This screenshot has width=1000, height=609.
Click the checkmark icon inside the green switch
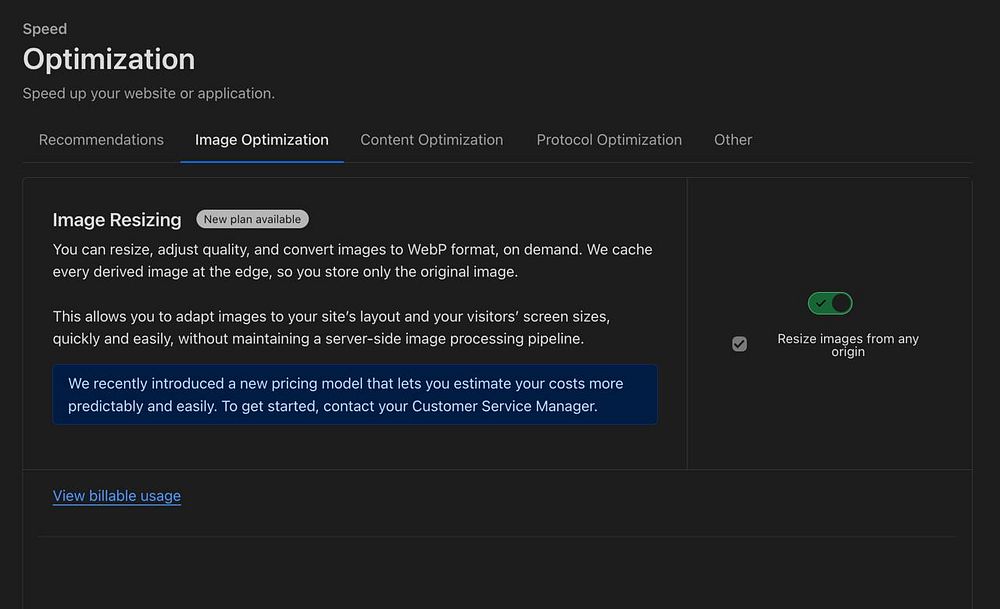[x=821, y=303]
